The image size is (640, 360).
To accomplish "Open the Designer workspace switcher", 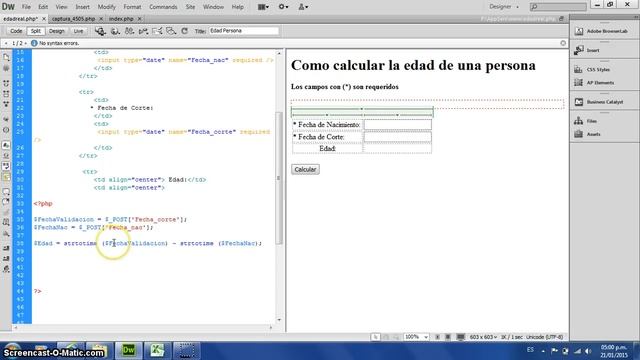I will tap(504, 7).
